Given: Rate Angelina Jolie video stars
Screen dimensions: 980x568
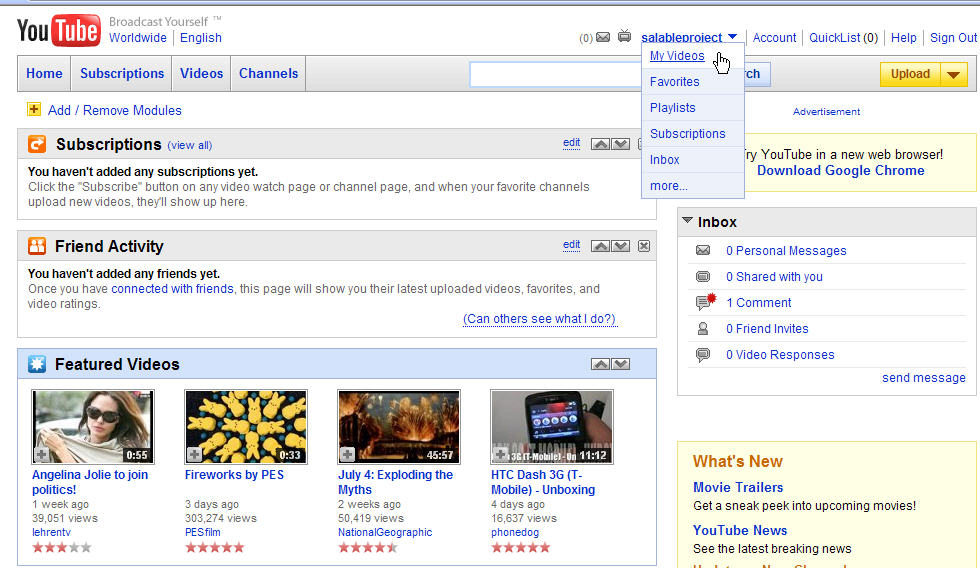Looking at the screenshot, I should [x=62, y=548].
